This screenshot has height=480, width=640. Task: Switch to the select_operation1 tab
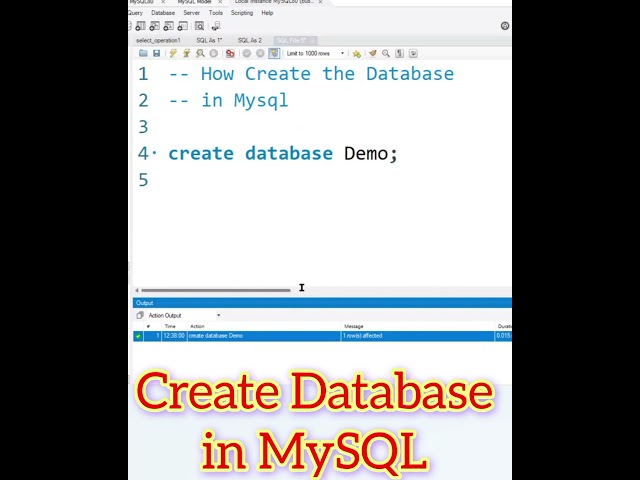tap(158, 40)
